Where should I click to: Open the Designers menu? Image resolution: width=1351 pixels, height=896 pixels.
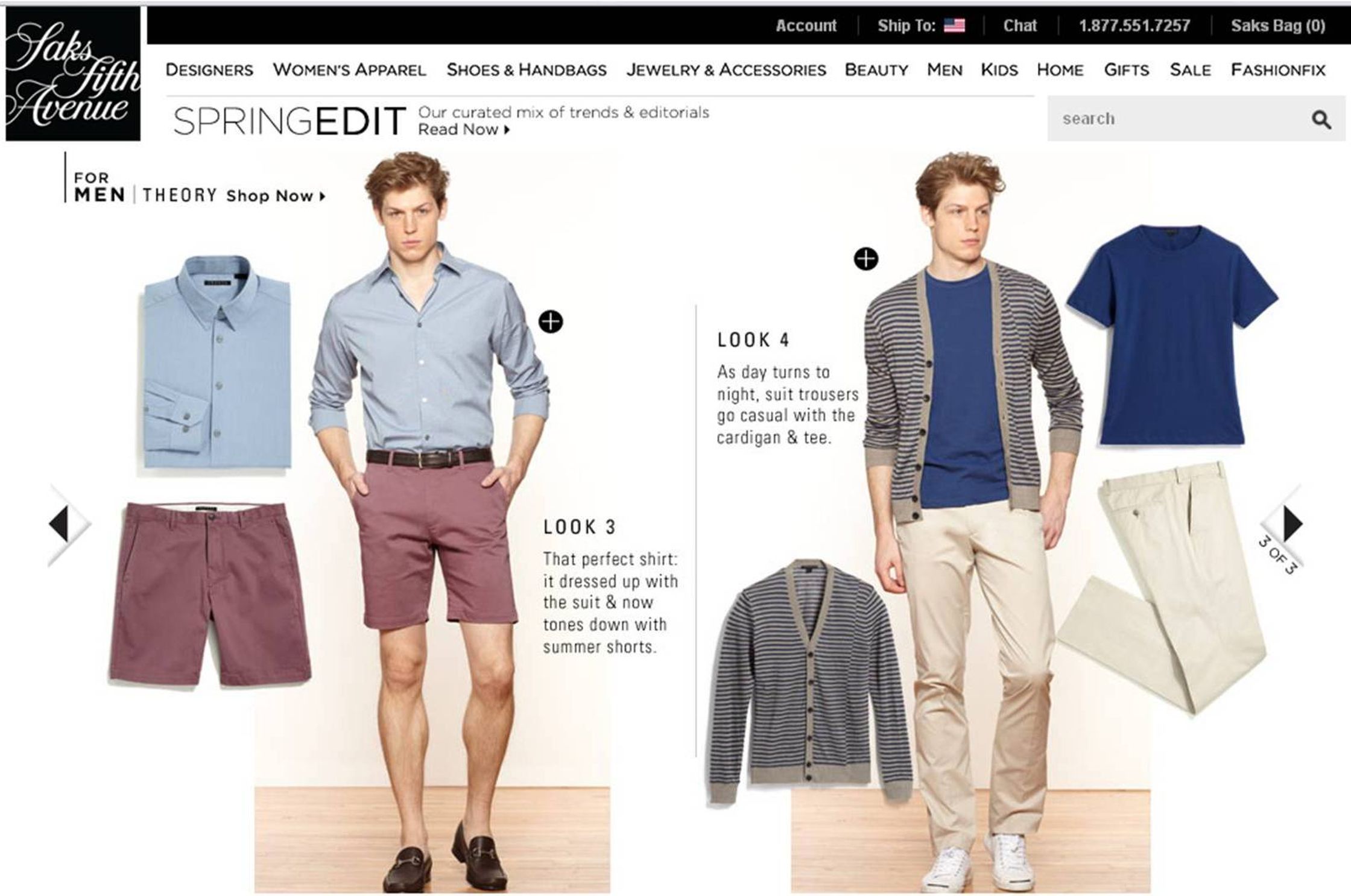209,70
